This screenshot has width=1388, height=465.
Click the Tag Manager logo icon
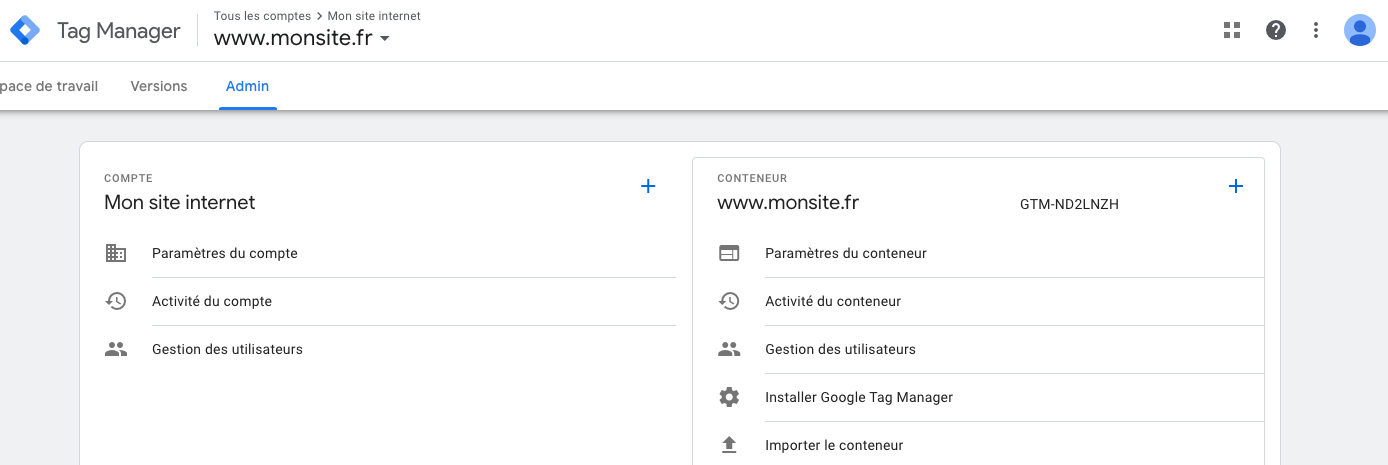tap(24, 30)
